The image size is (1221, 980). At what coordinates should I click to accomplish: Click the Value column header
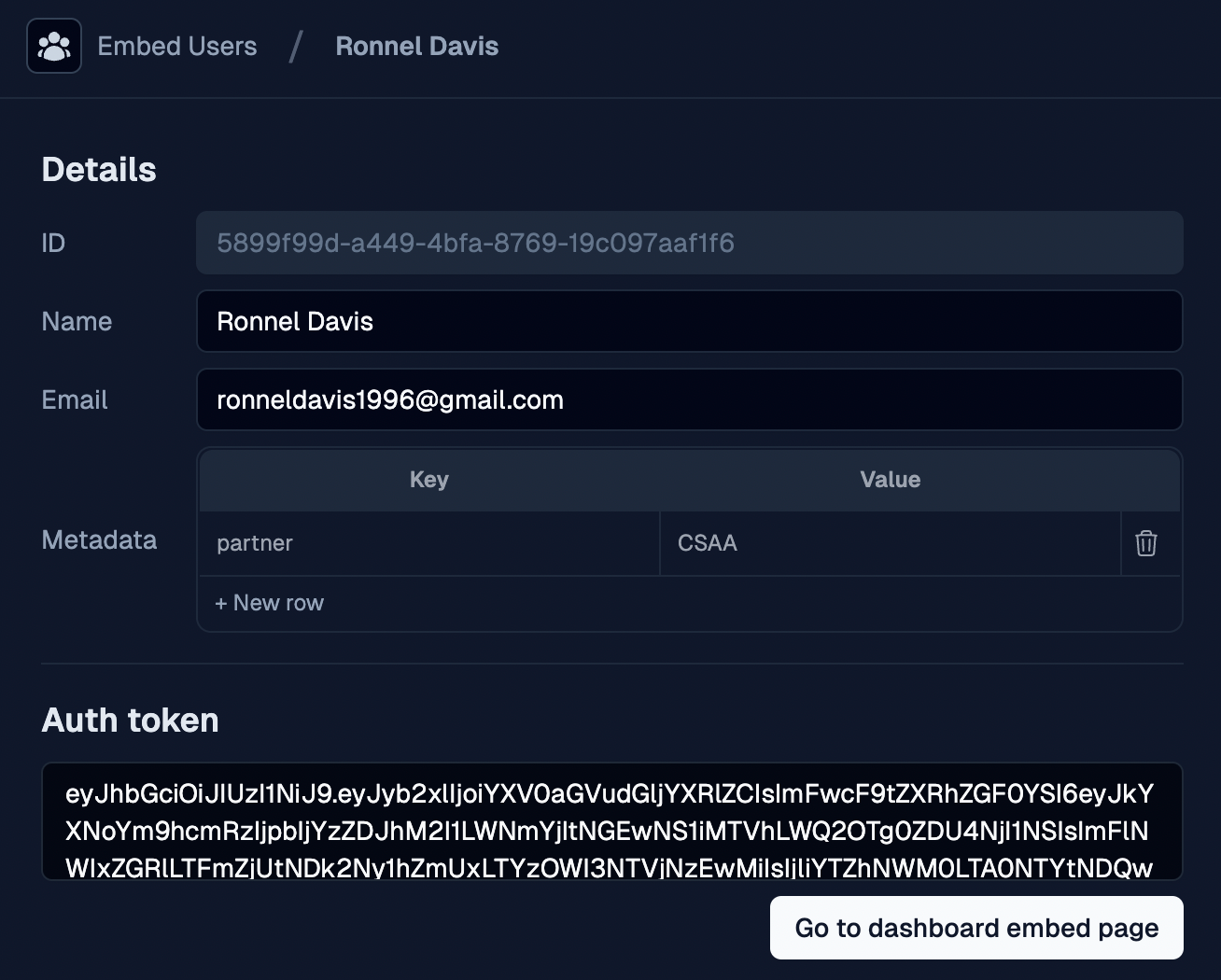coord(890,480)
